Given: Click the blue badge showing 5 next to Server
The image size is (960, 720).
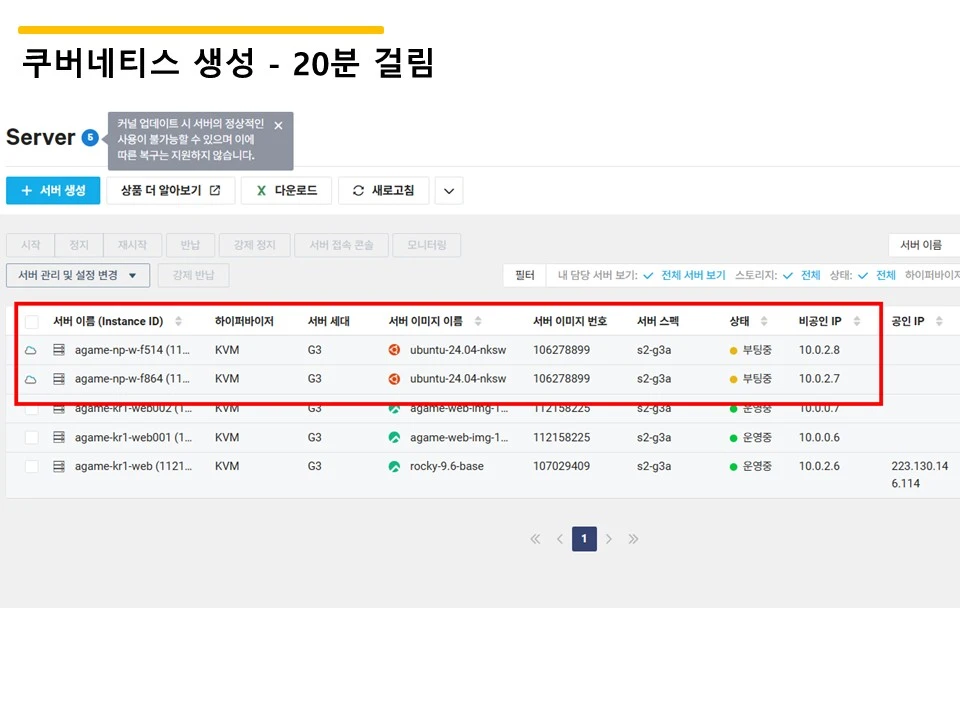Looking at the screenshot, I should point(89,138).
